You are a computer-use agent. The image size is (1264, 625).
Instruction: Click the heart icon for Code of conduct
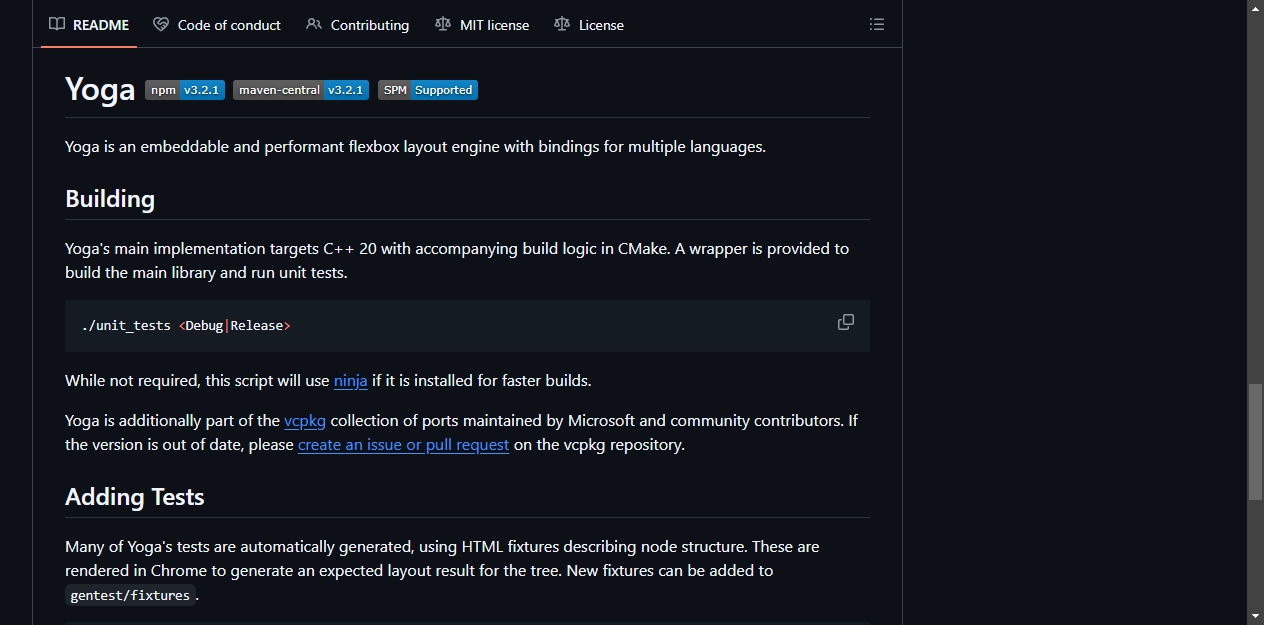(x=161, y=25)
